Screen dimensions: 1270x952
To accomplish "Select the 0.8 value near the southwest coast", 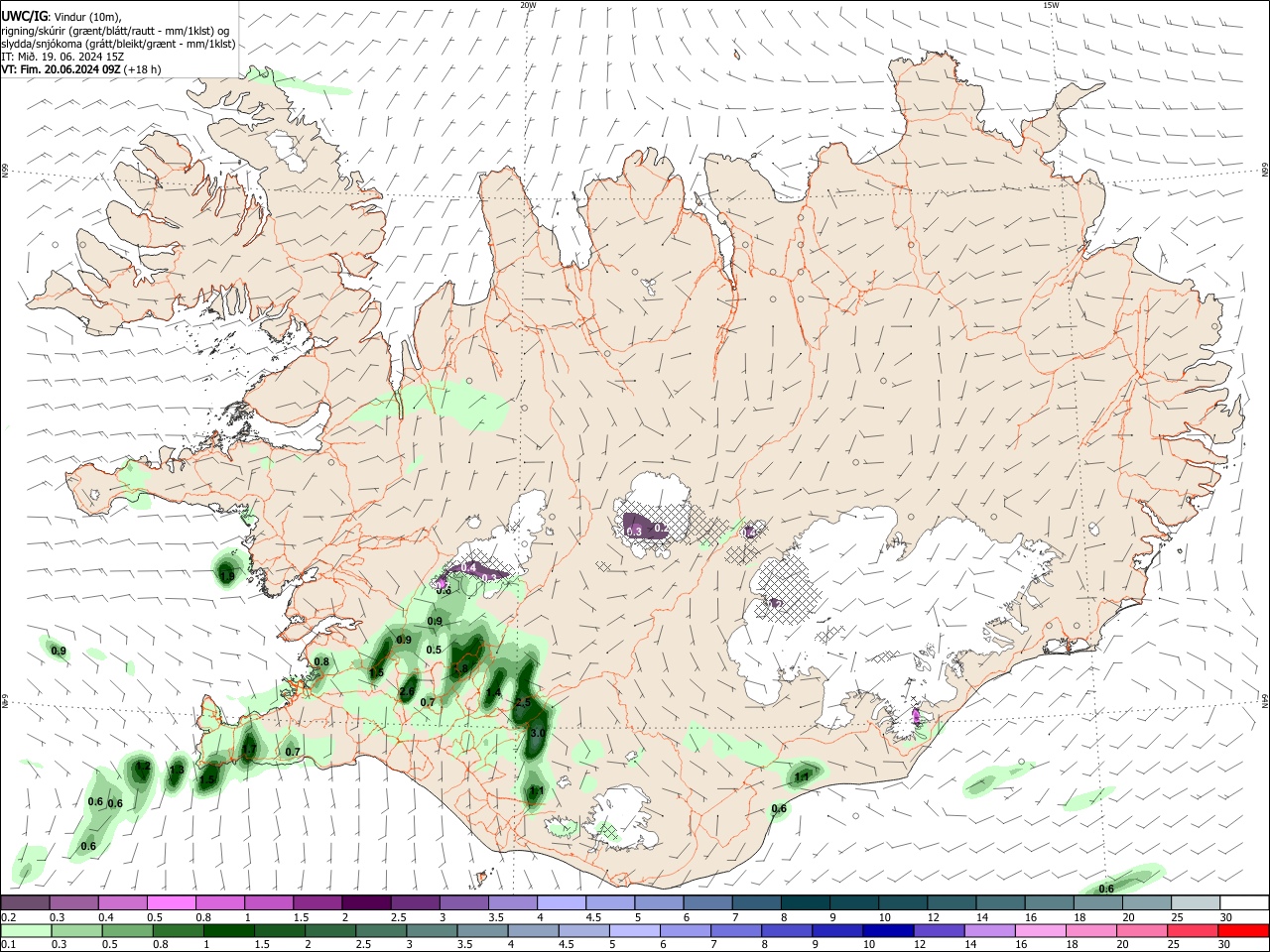I will (x=321, y=662).
